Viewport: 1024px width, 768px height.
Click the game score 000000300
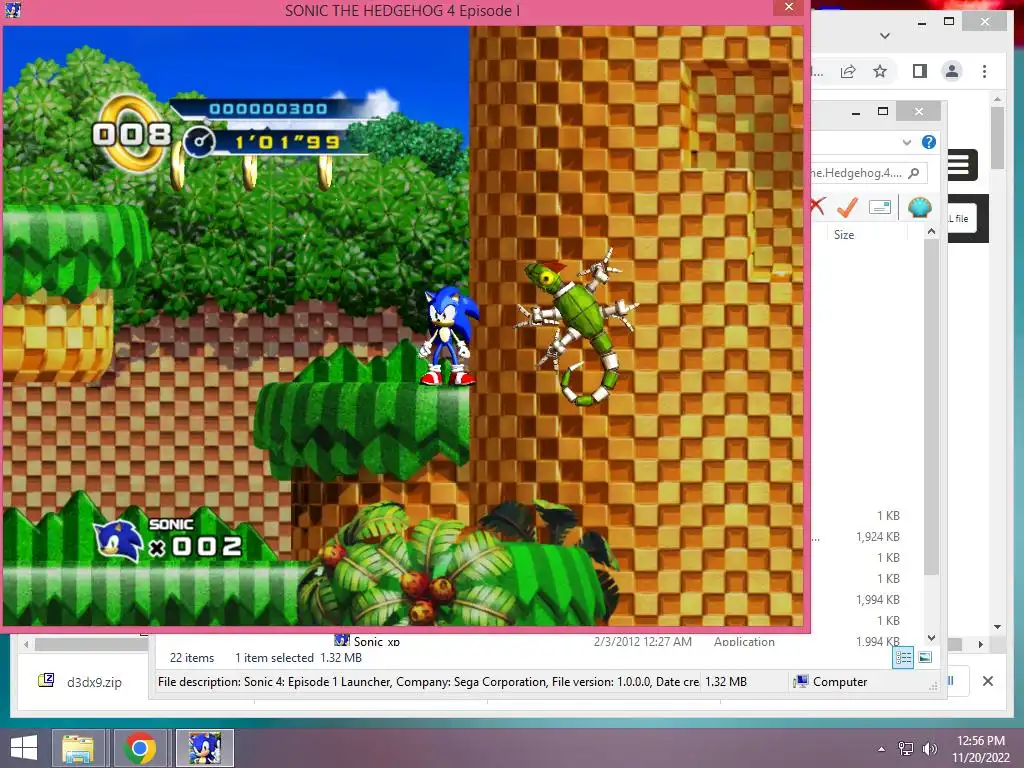pyautogui.click(x=268, y=108)
